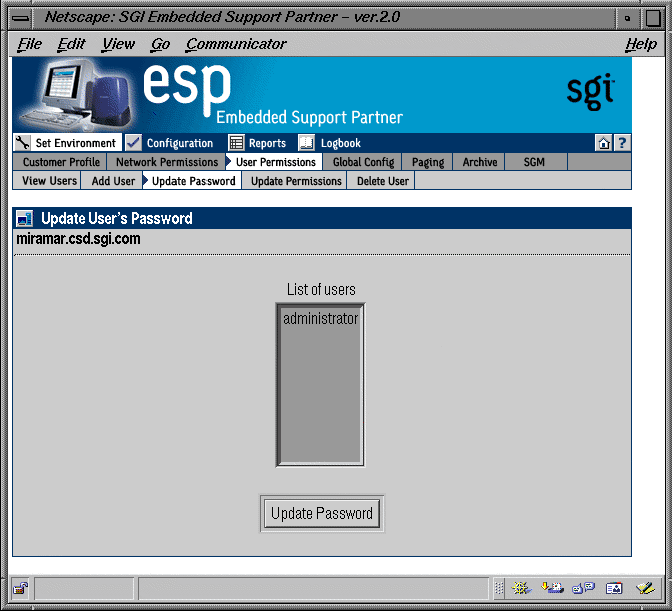Go to the ESP home page icon

pyautogui.click(x=604, y=143)
